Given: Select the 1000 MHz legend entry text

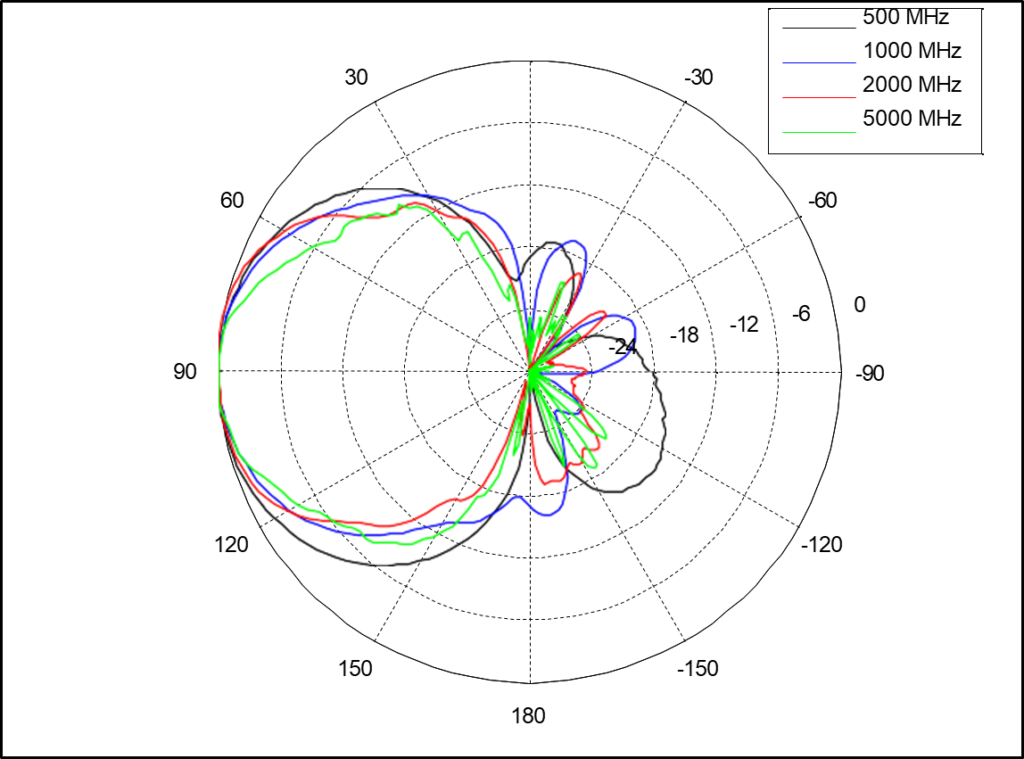Looking at the screenshot, I should 911,51.
